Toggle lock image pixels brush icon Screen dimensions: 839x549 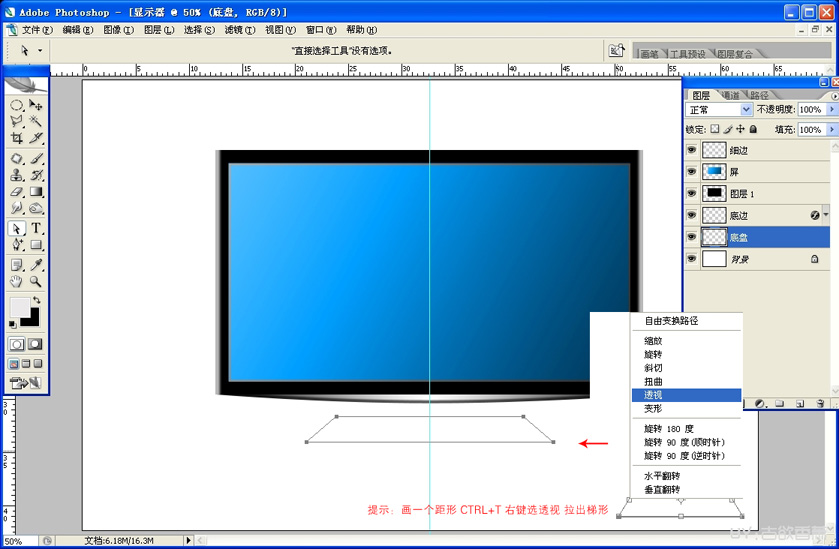(728, 129)
